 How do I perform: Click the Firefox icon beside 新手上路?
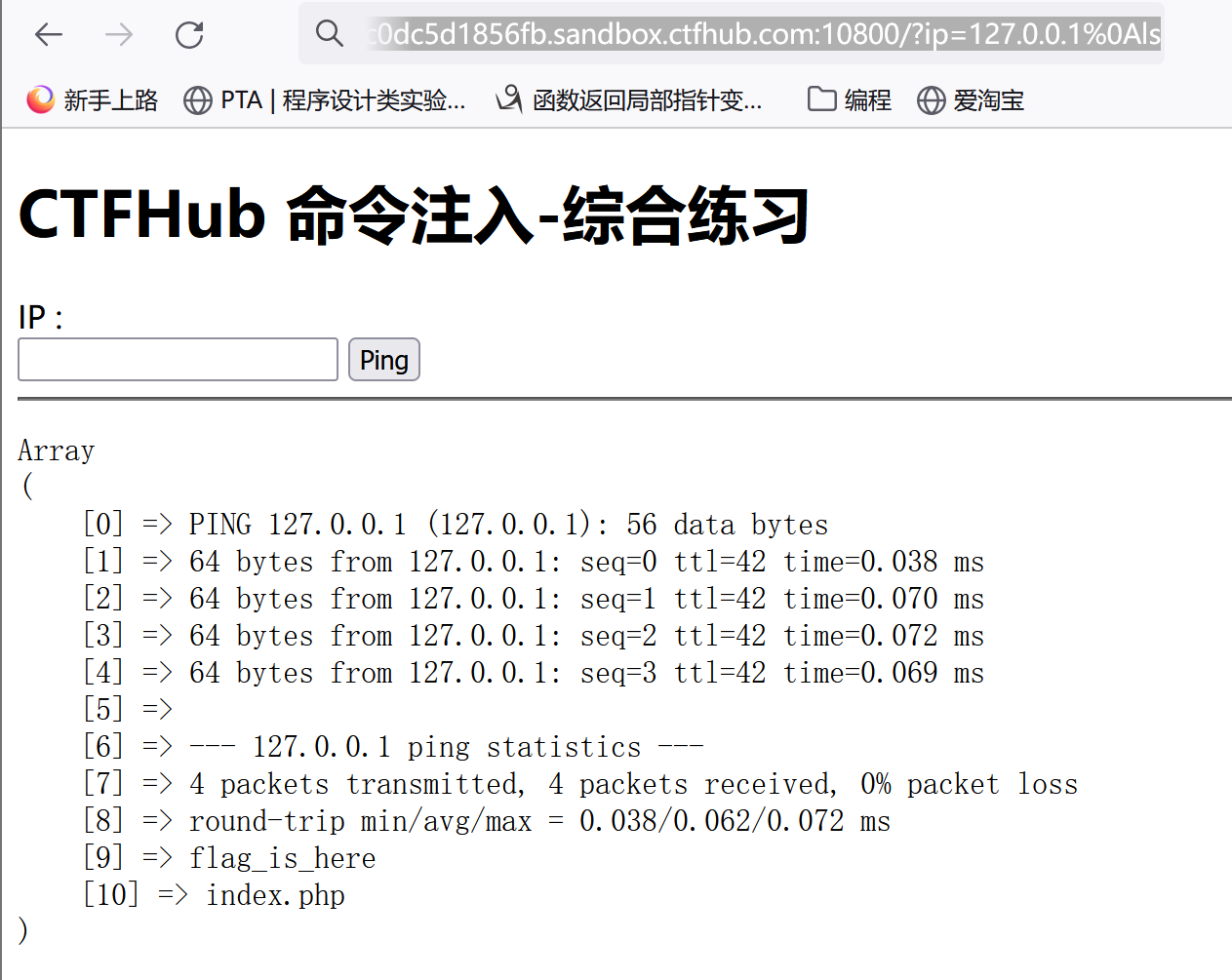(40, 99)
